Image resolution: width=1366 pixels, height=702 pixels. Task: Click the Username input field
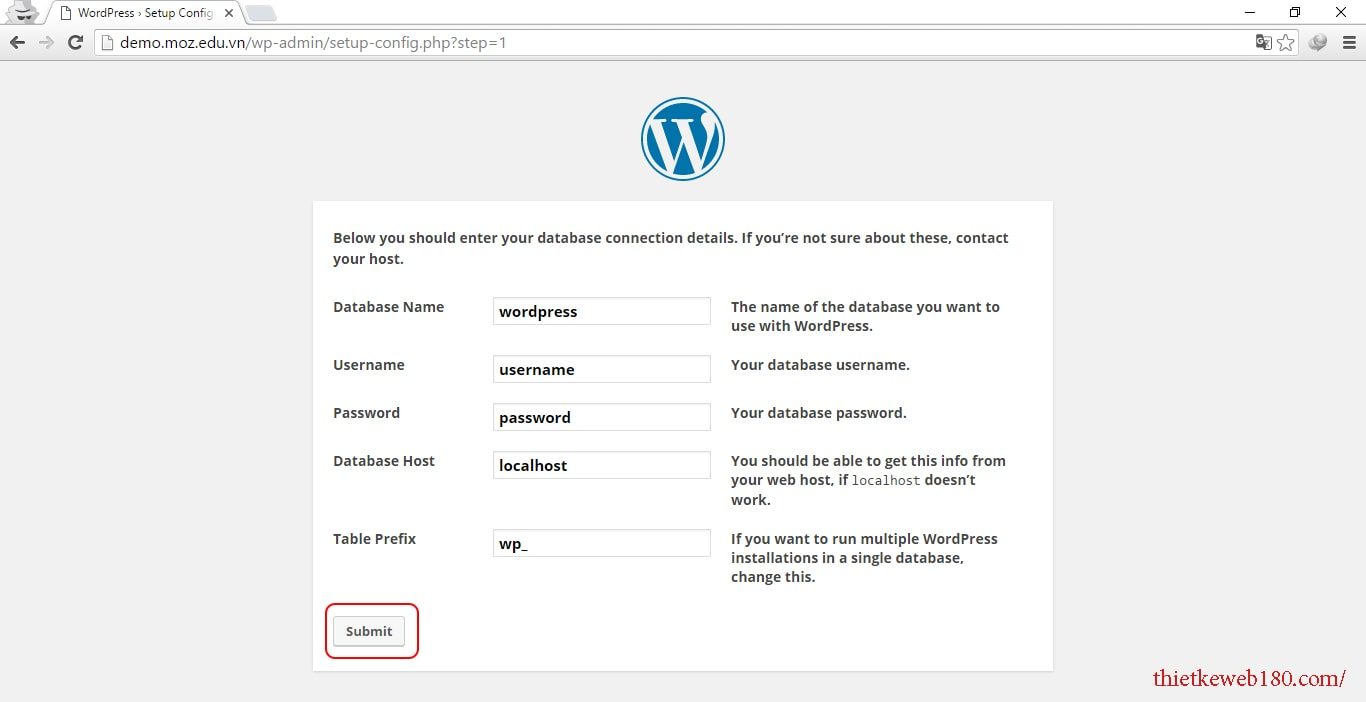[600, 369]
